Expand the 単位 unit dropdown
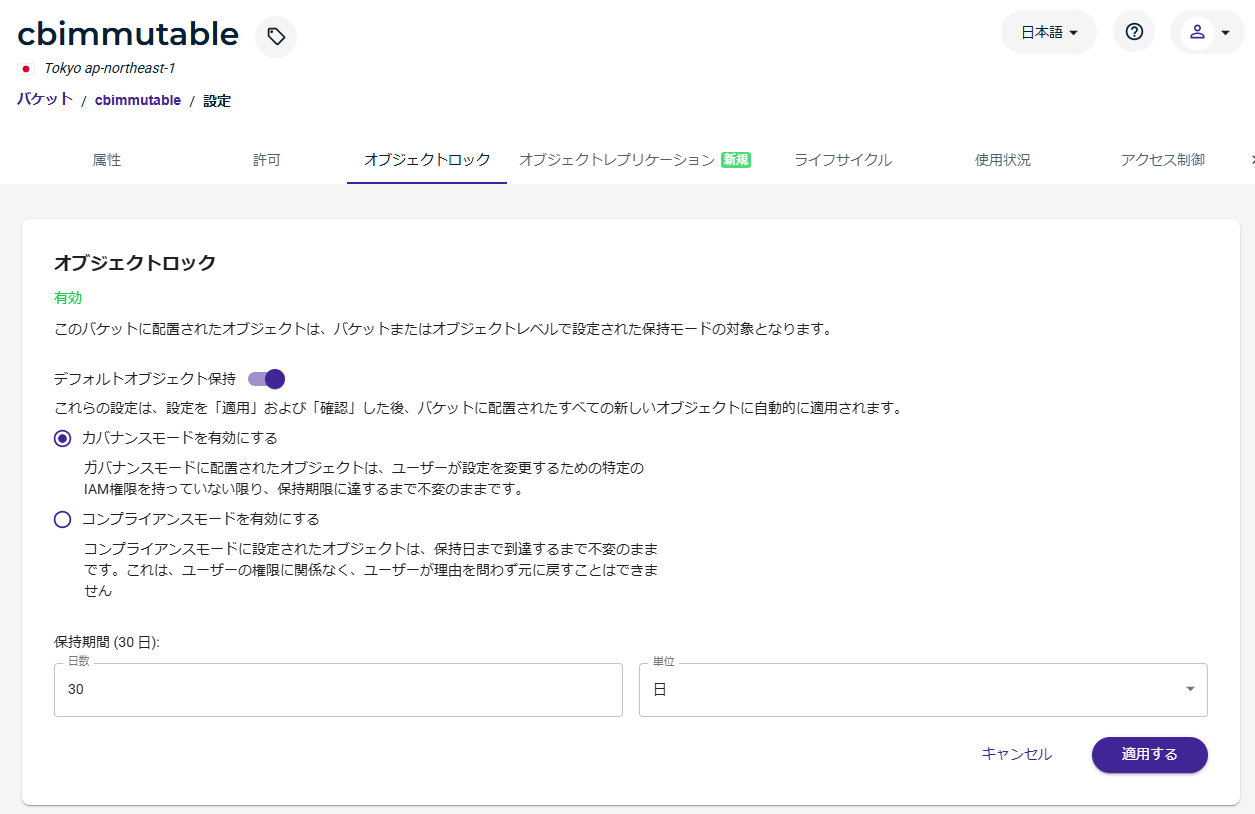Viewport: 1255px width, 814px height. (922, 690)
